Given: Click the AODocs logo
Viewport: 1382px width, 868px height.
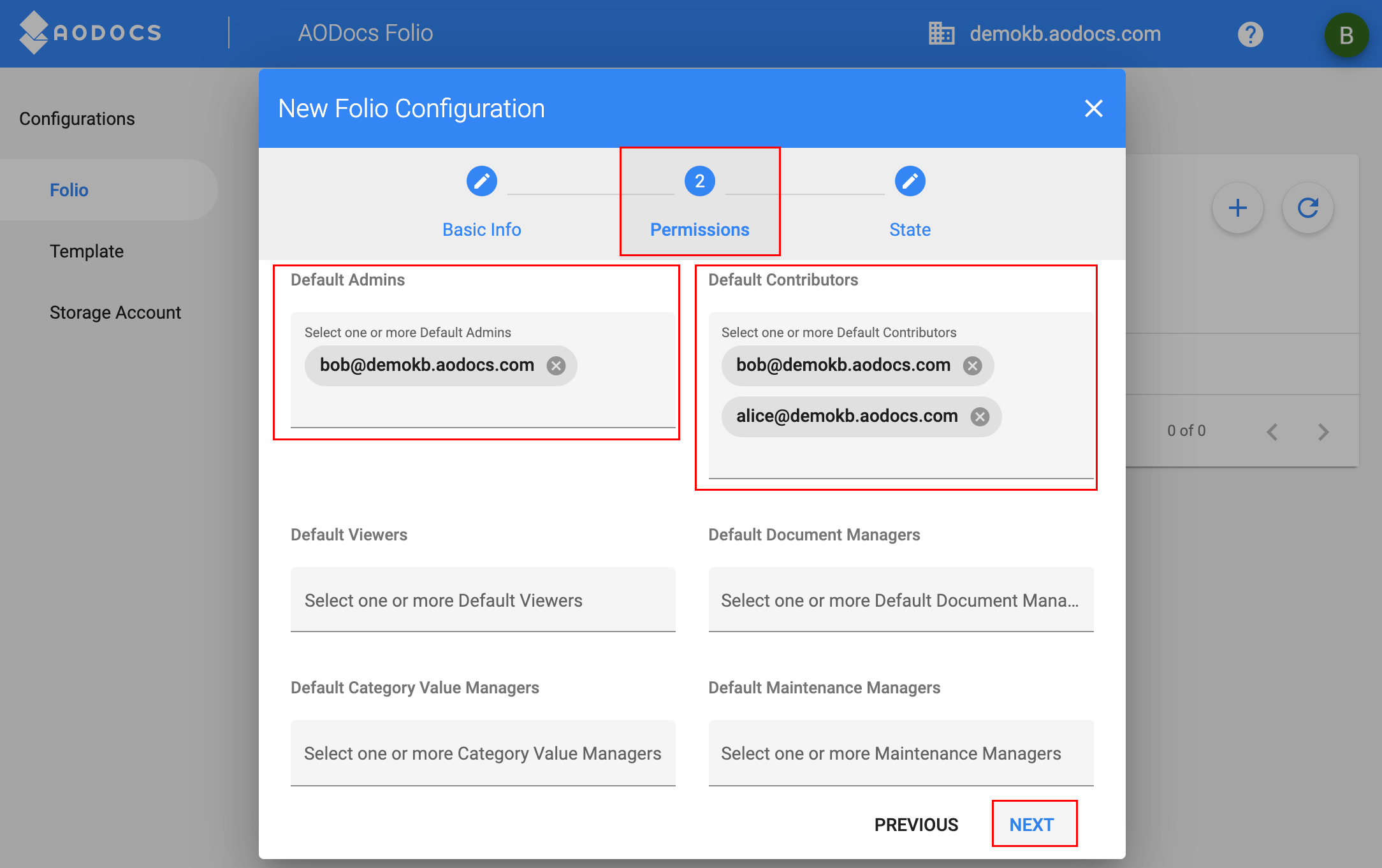Looking at the screenshot, I should 90,33.
